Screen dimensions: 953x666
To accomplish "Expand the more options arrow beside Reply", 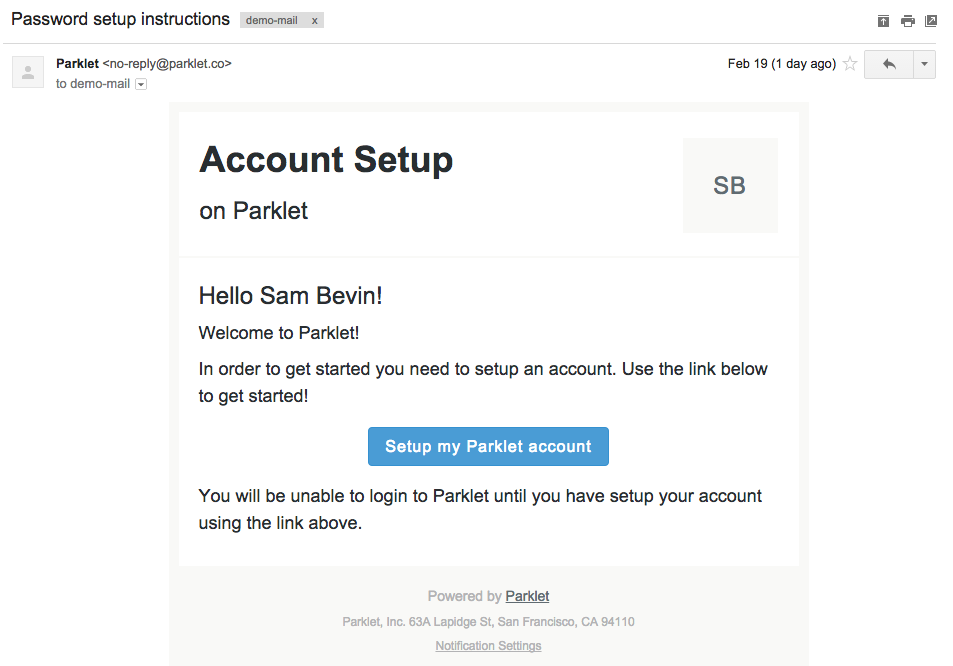I will point(924,64).
